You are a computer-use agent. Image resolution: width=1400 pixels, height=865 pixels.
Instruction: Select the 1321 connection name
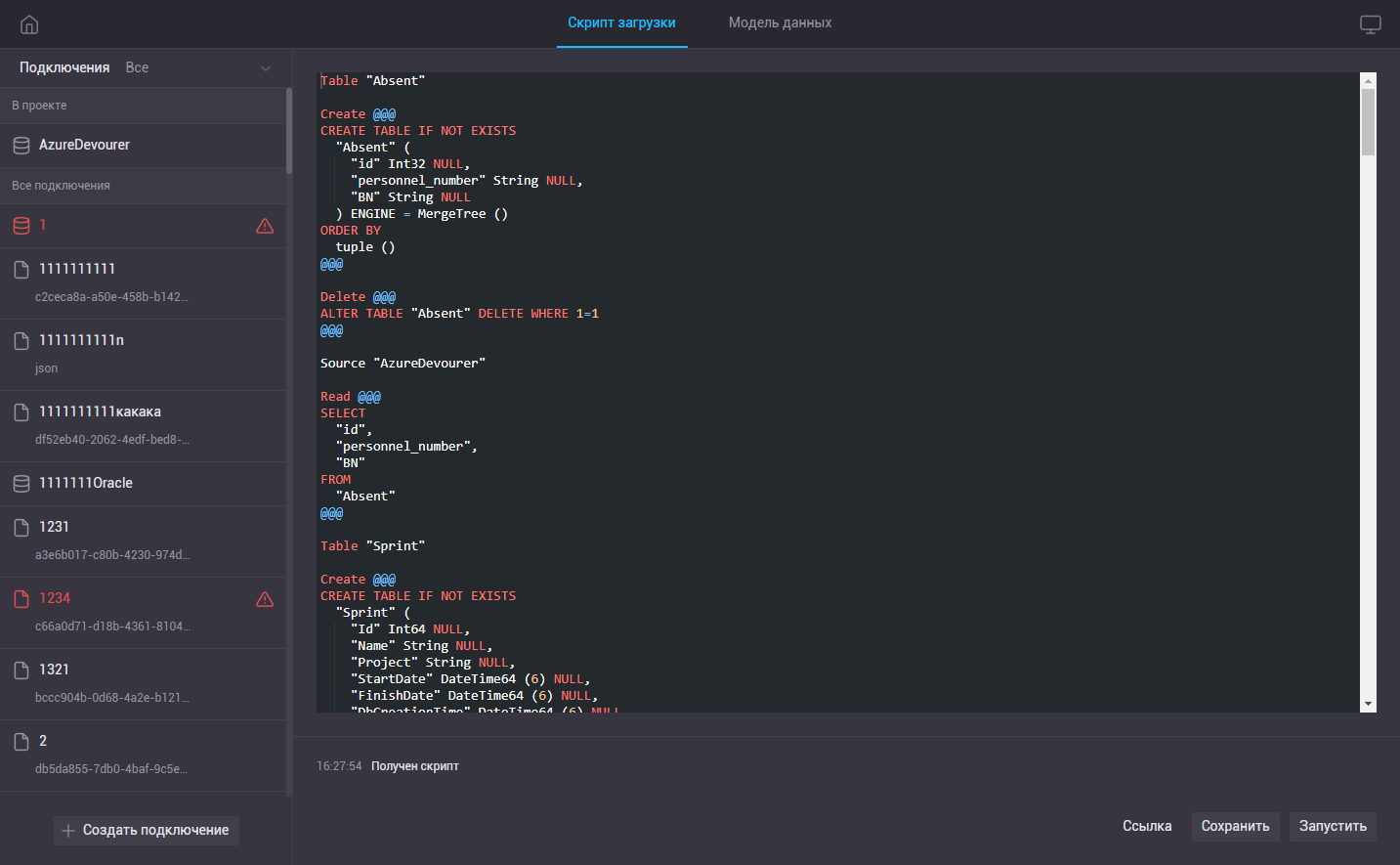tap(54, 670)
